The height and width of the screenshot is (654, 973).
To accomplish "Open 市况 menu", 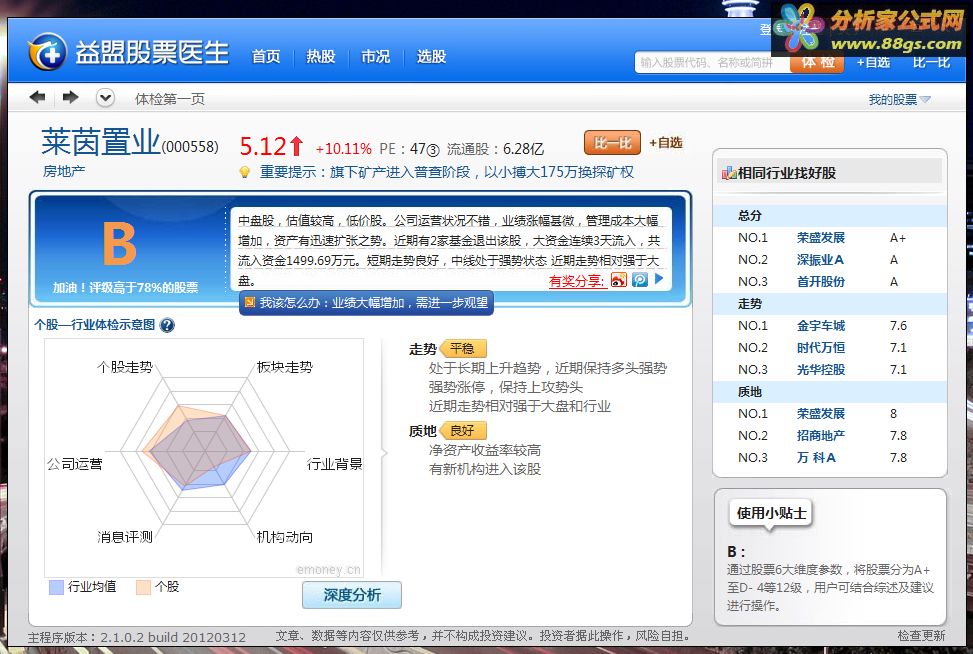I will coord(375,56).
